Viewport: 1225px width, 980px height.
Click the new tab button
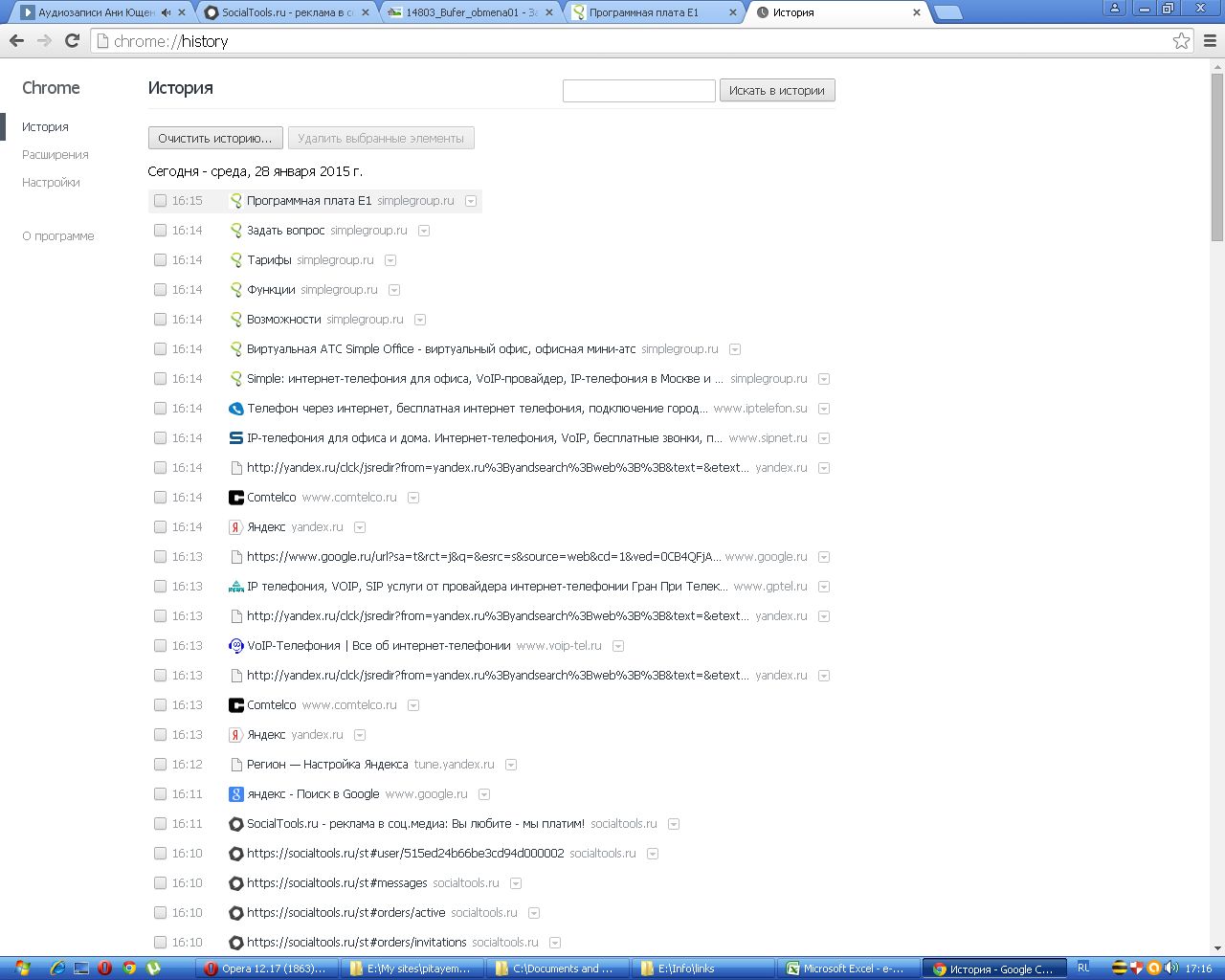[x=947, y=12]
